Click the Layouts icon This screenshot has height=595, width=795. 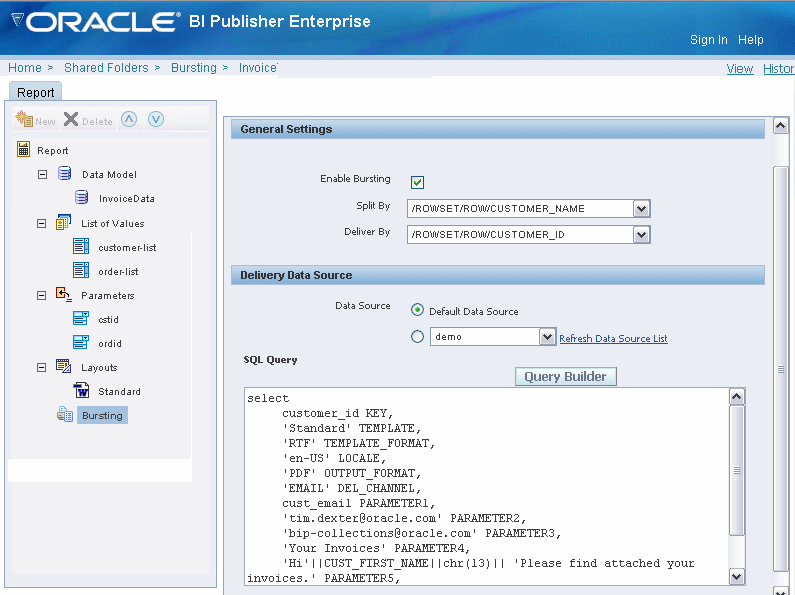(63, 366)
